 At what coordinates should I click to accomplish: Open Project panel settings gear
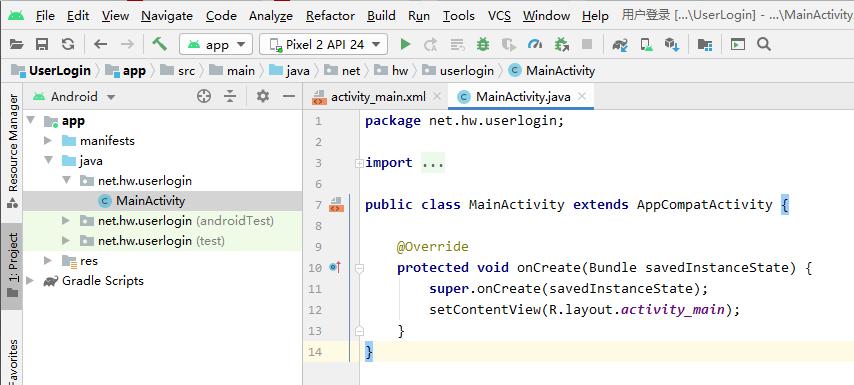263,97
